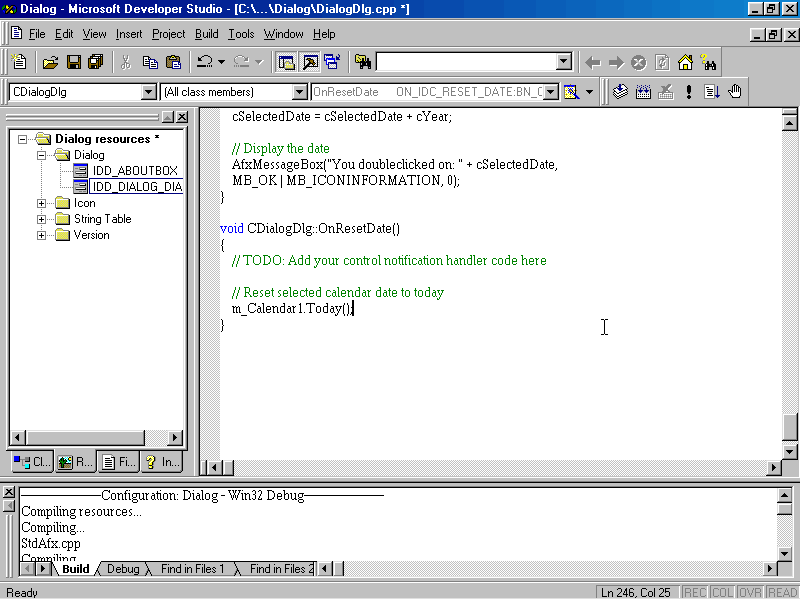Collapse the Dialog resources tree root

coord(22,139)
